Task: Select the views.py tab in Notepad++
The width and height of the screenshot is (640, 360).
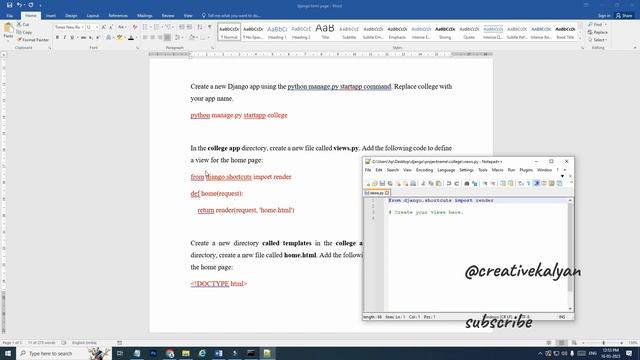Action: pyautogui.click(x=376, y=193)
